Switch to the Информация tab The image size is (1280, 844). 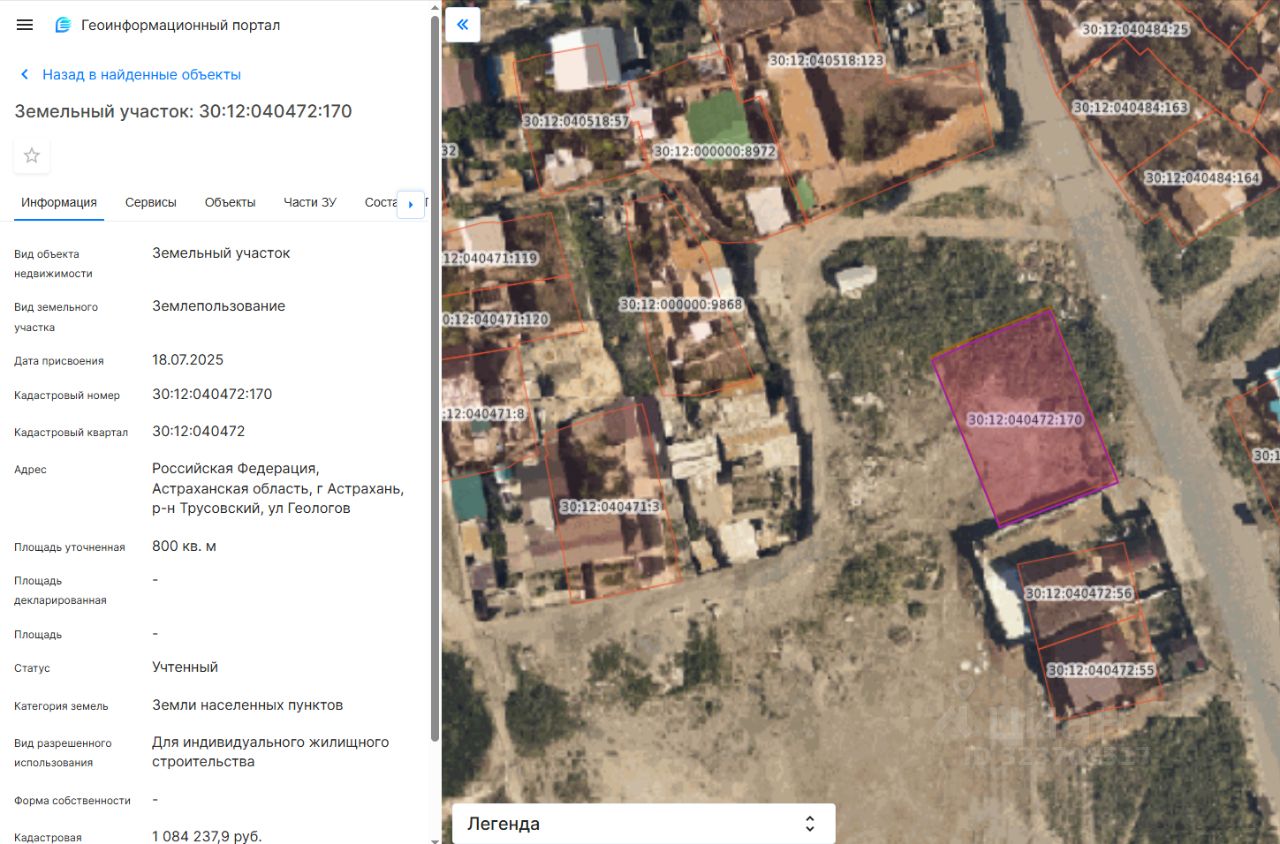pyautogui.click(x=59, y=202)
